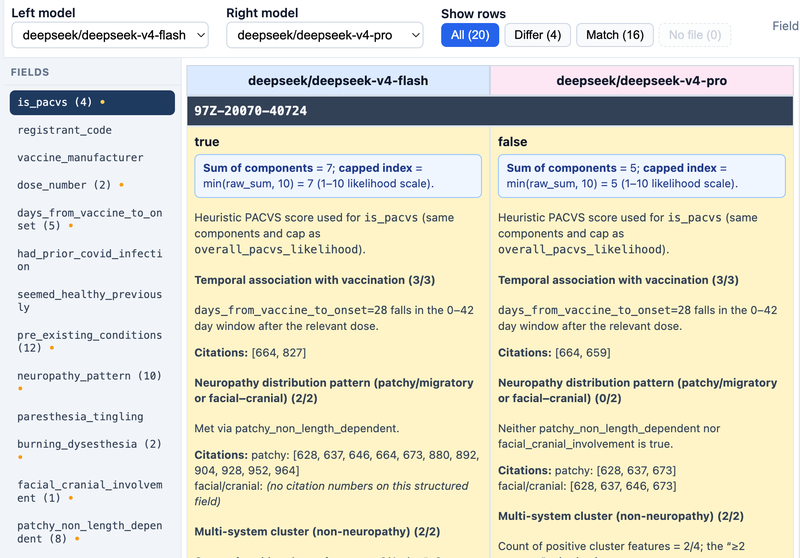Click the deepseek-v4-pro column header
The width and height of the screenshot is (800, 558).
[642, 81]
